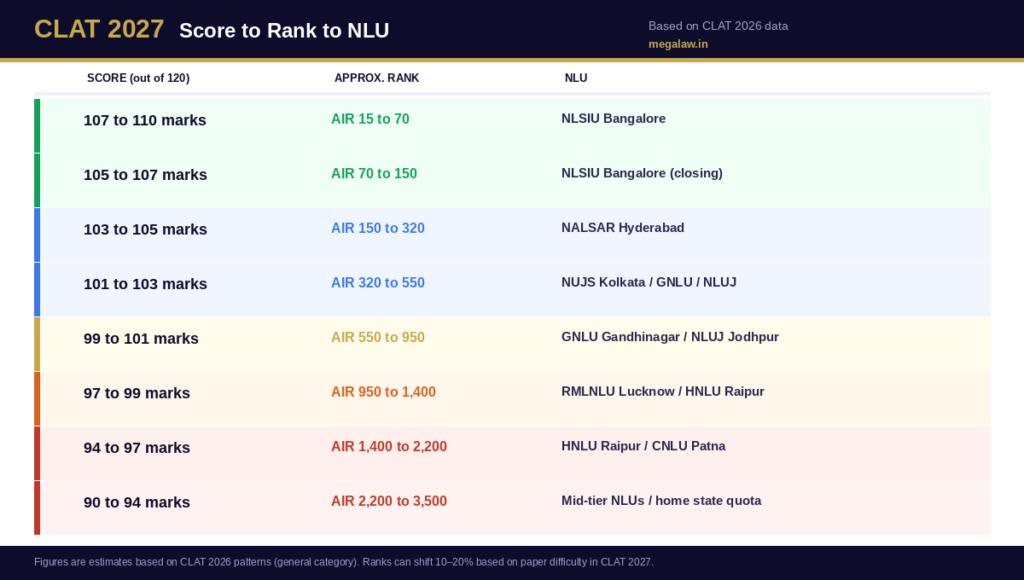Click 'NUJS Kolkata / GNLU / NLUJ' cell
The height and width of the screenshot is (580, 1024).
649,282
